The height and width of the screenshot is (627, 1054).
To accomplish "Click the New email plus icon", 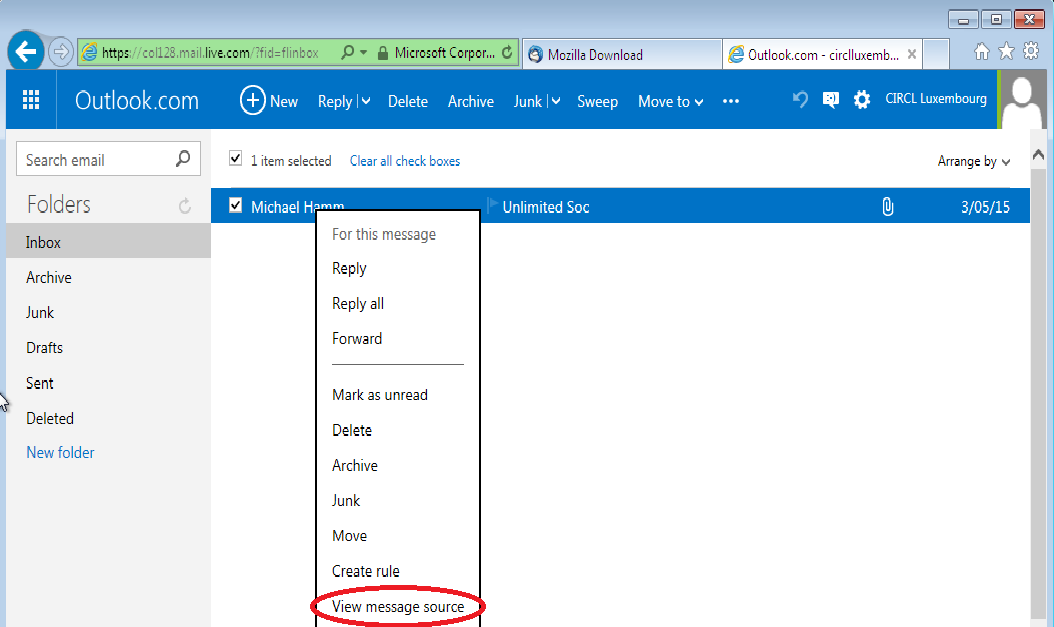I will (x=252, y=101).
